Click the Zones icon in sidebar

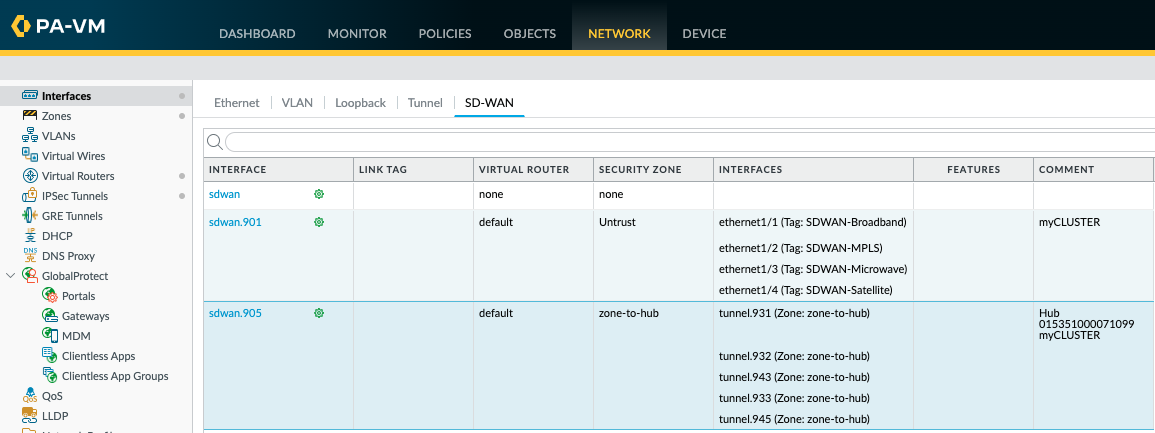(x=30, y=116)
